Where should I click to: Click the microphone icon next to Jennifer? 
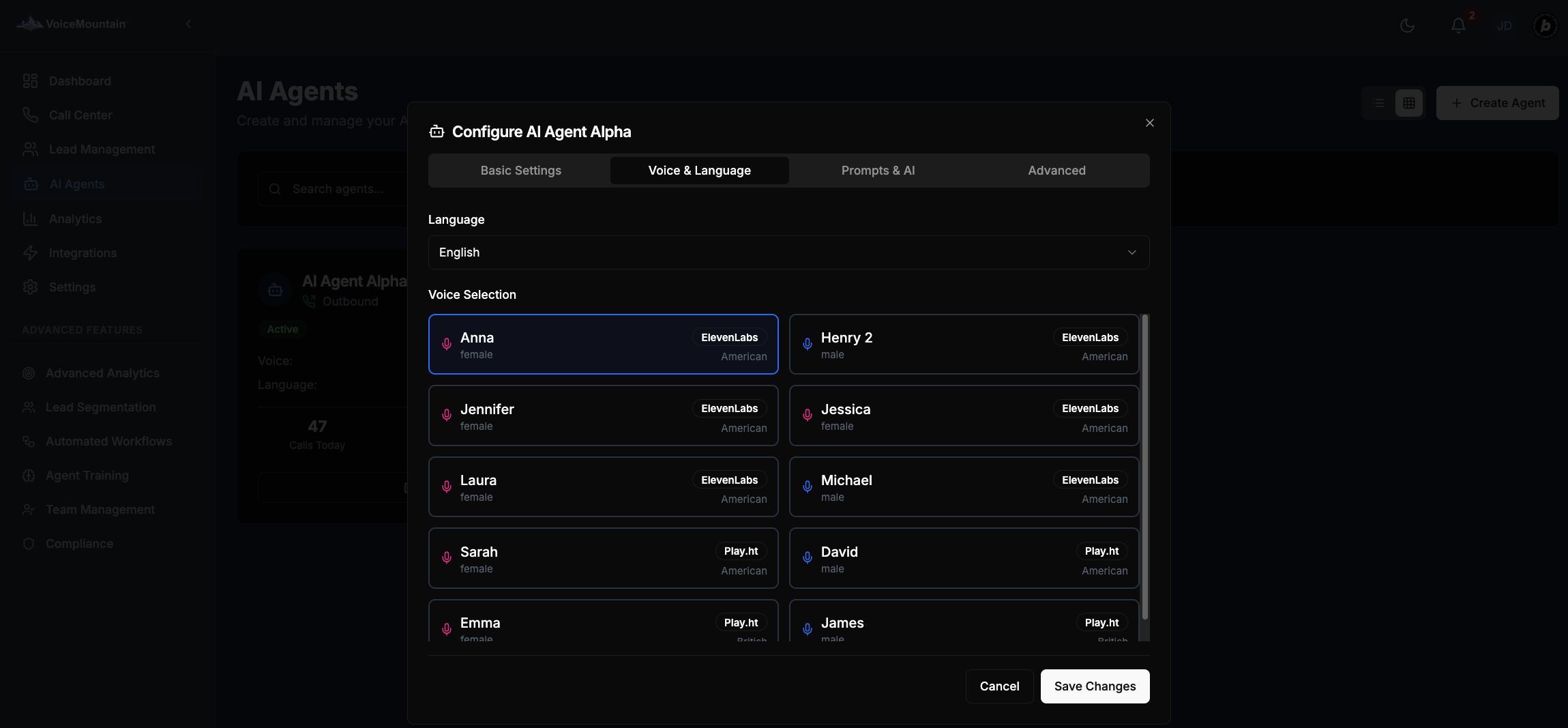(447, 416)
